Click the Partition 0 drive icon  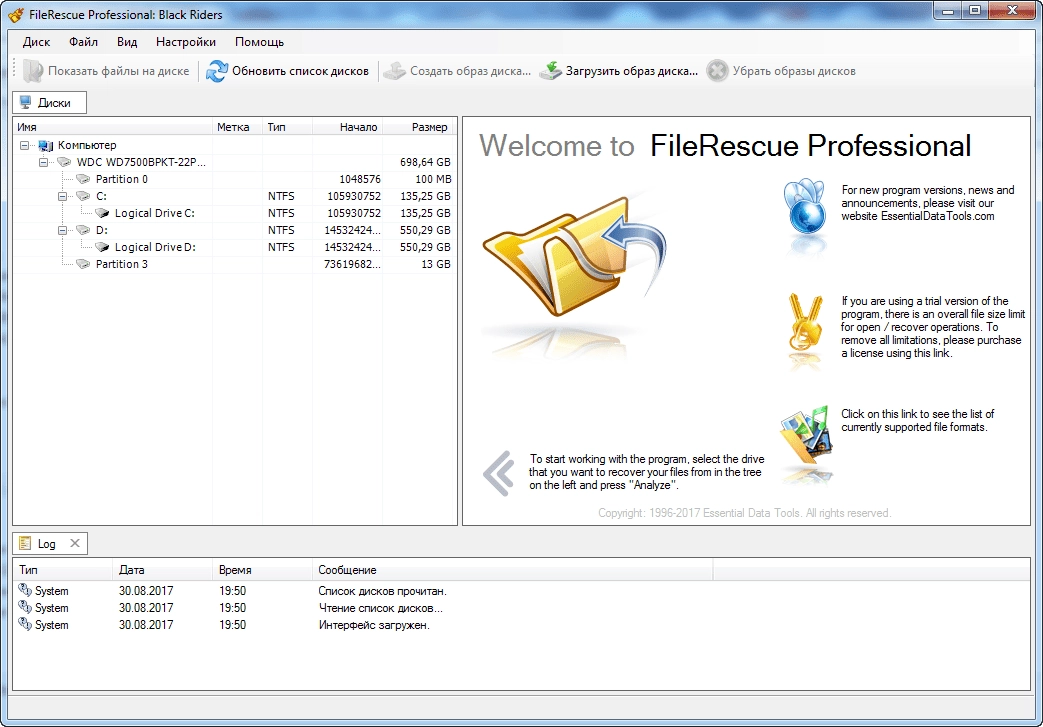[x=83, y=179]
